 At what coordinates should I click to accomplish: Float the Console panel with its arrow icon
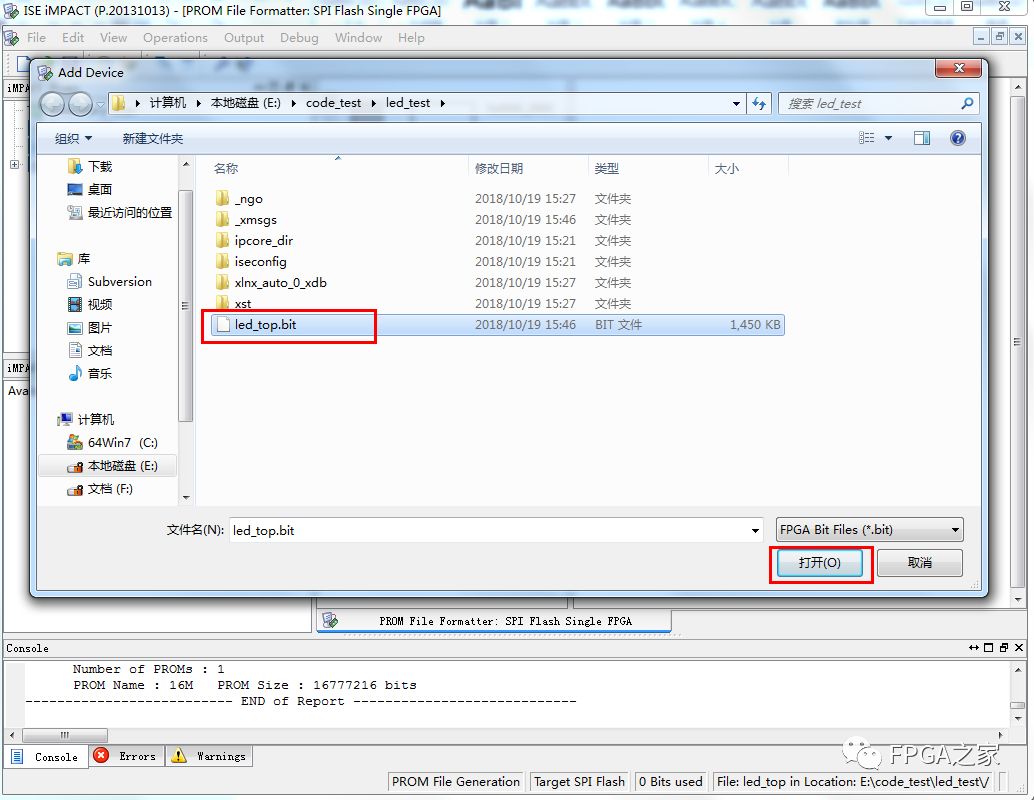pos(975,648)
